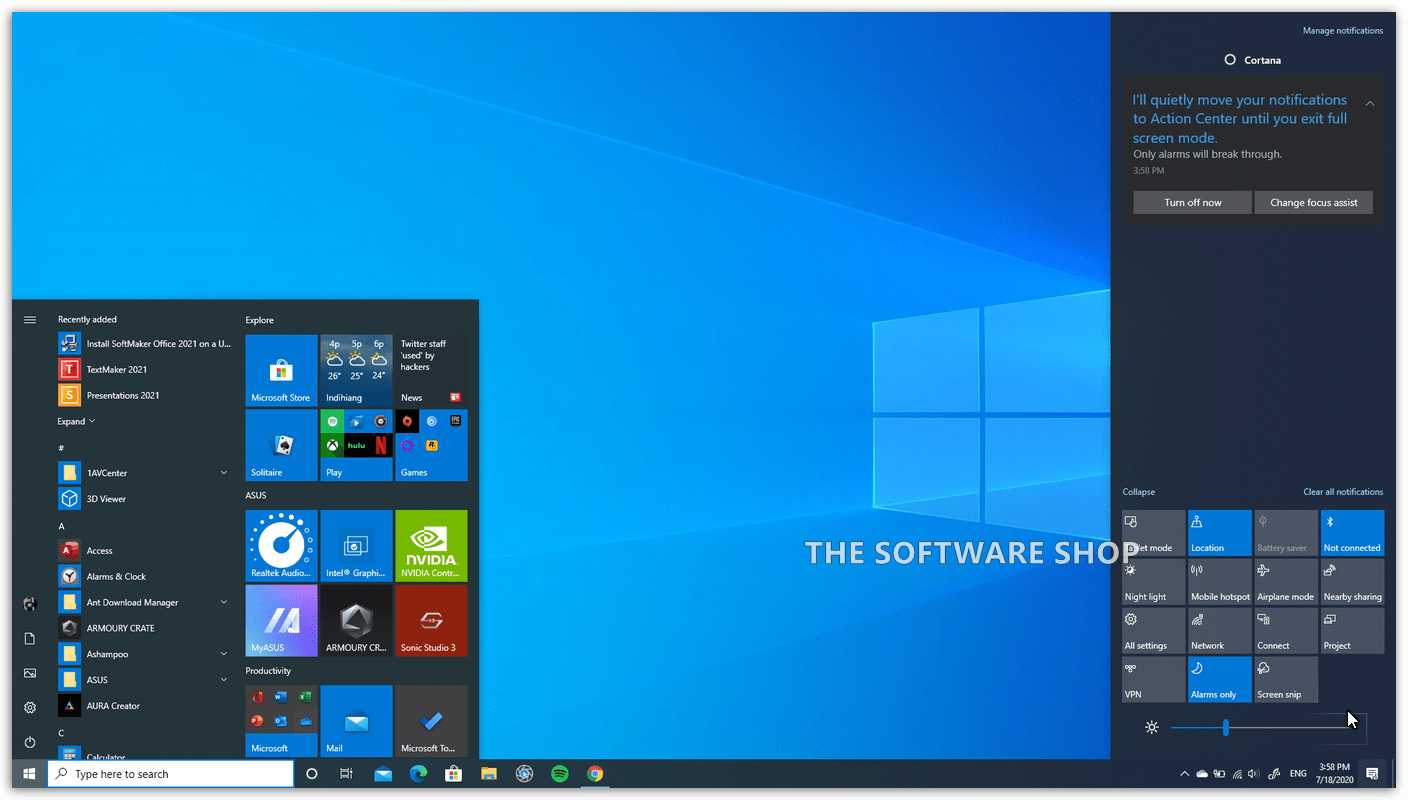Launch Solitaire from the Start menu tiles

pos(281,445)
